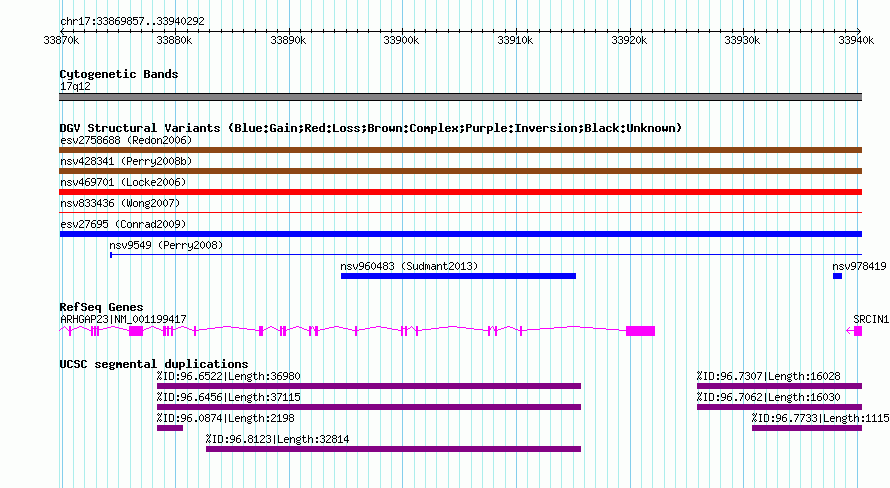The image size is (890, 488).
Task: Open variant nsv469701 (Locke2006) label
Action: point(123,182)
